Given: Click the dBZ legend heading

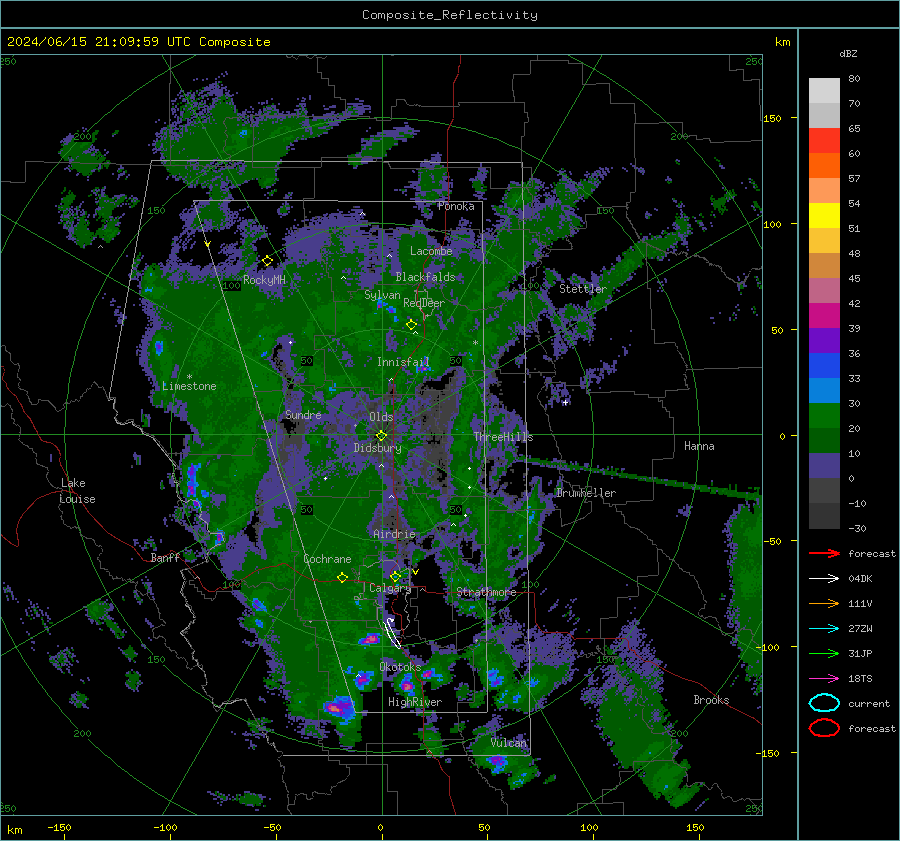Looking at the screenshot, I should point(848,53).
